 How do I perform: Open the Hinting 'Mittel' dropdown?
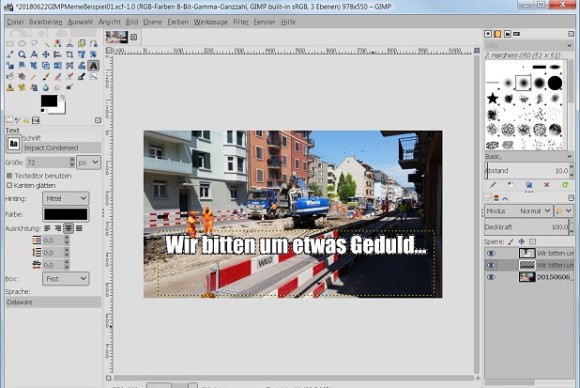(x=66, y=199)
